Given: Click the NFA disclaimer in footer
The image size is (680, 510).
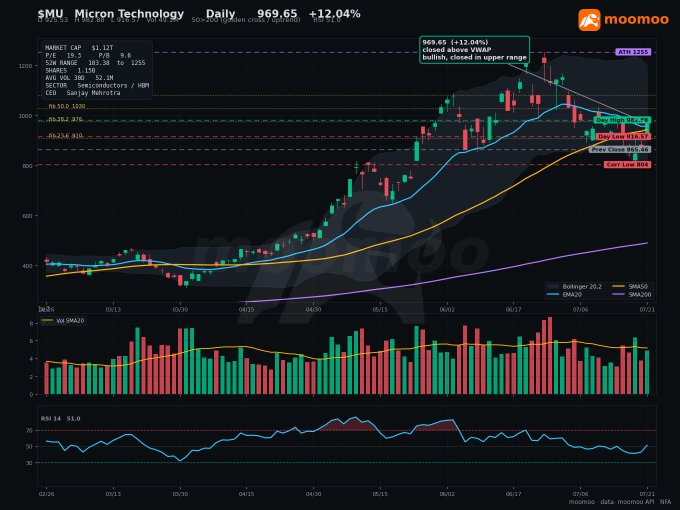Looking at the screenshot, I should 665,502.
